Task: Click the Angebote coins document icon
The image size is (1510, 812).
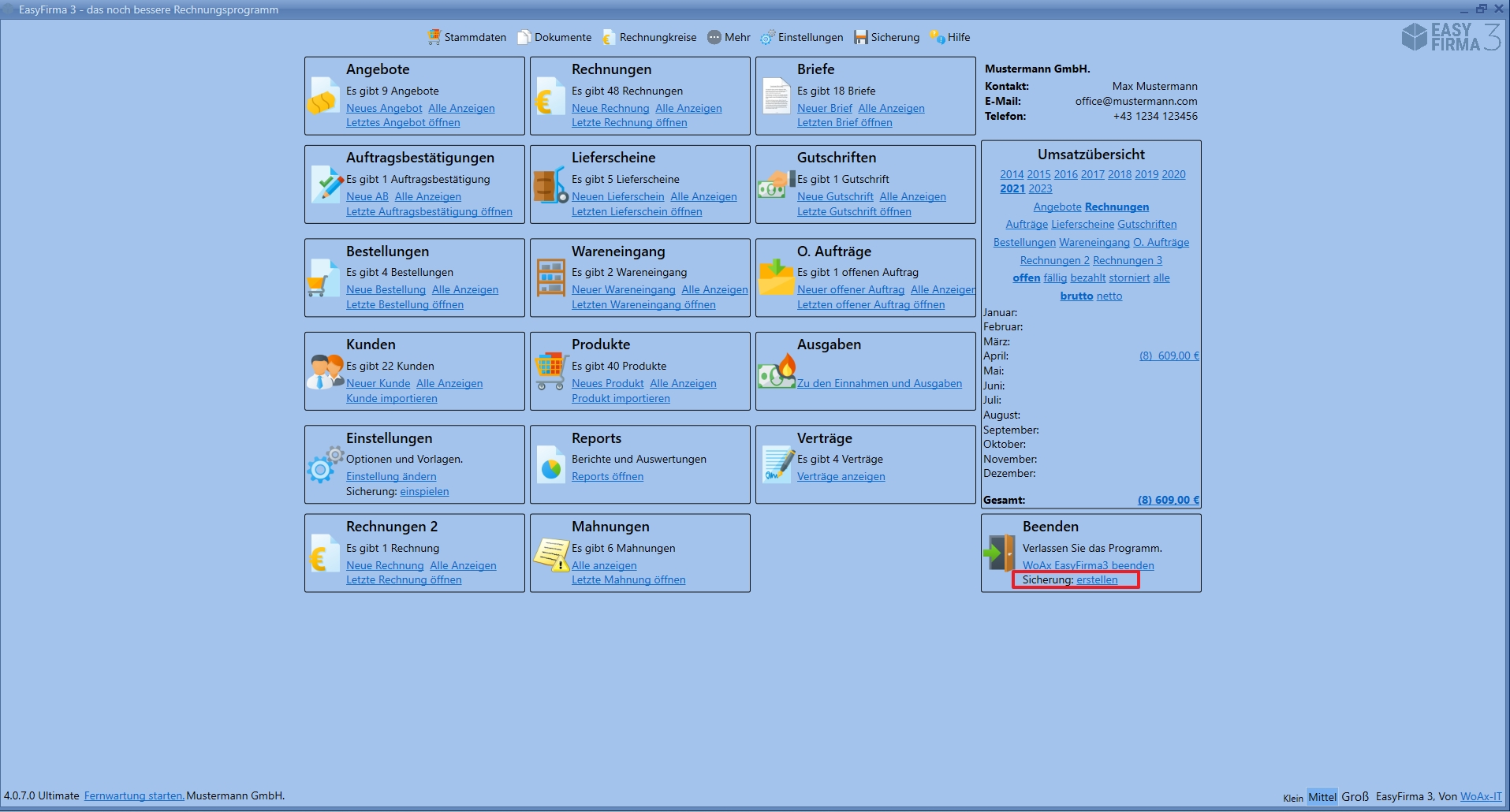Action: pos(324,97)
